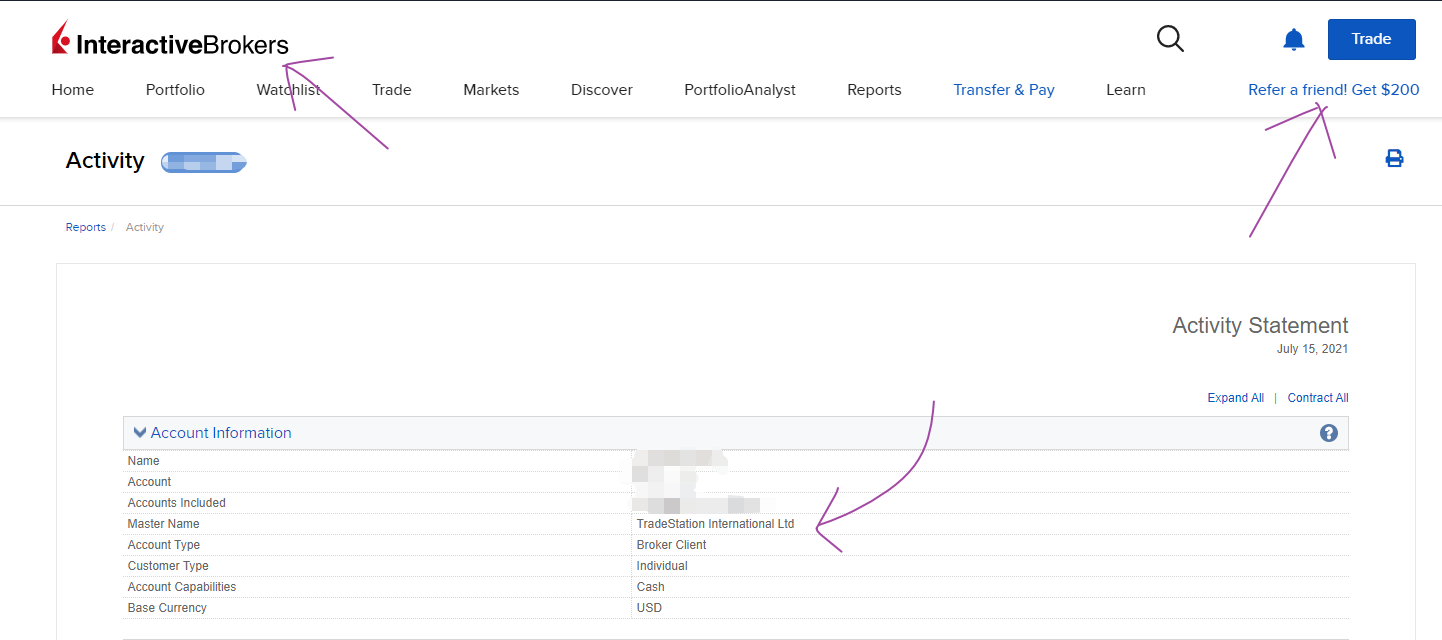Open the Home menu item

point(73,90)
